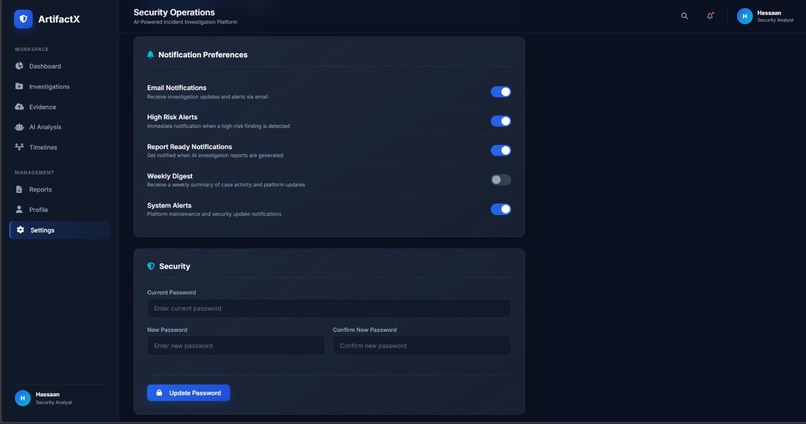Toggle Report Ready Notifications off
The width and height of the screenshot is (806, 424).
(500, 150)
